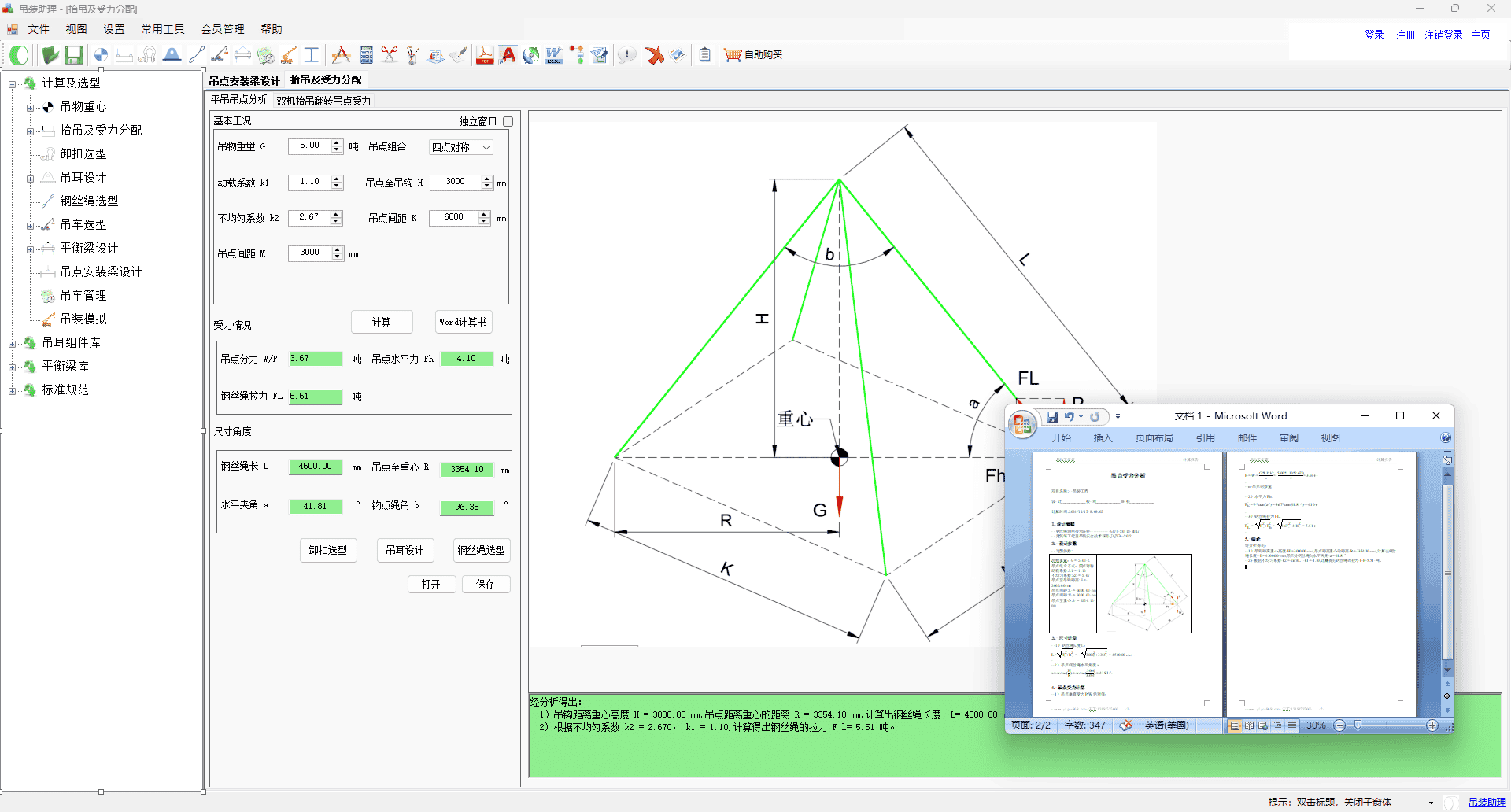Image resolution: width=1511 pixels, height=812 pixels.
Task: Click the red scissors toolbar icon
Action: (390, 55)
